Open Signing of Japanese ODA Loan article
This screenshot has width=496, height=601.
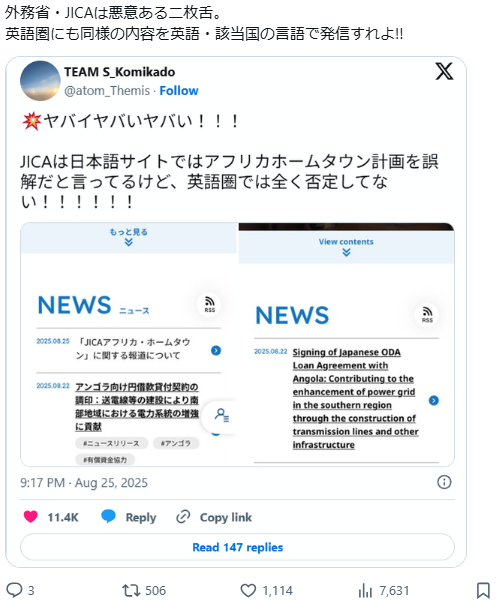coord(355,398)
